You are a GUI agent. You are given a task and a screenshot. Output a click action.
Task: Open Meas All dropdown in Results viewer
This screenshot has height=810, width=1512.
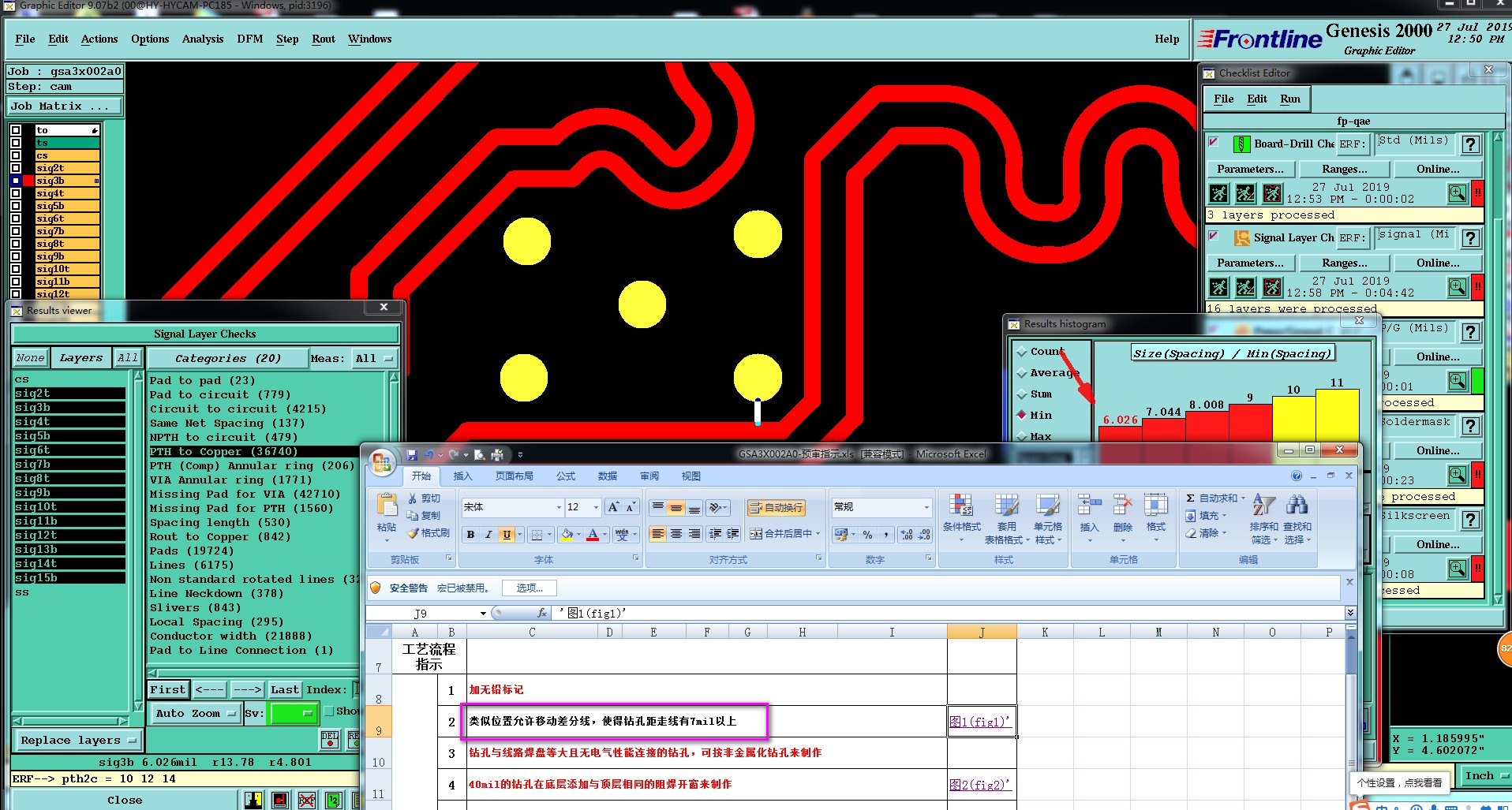pyautogui.click(x=374, y=358)
